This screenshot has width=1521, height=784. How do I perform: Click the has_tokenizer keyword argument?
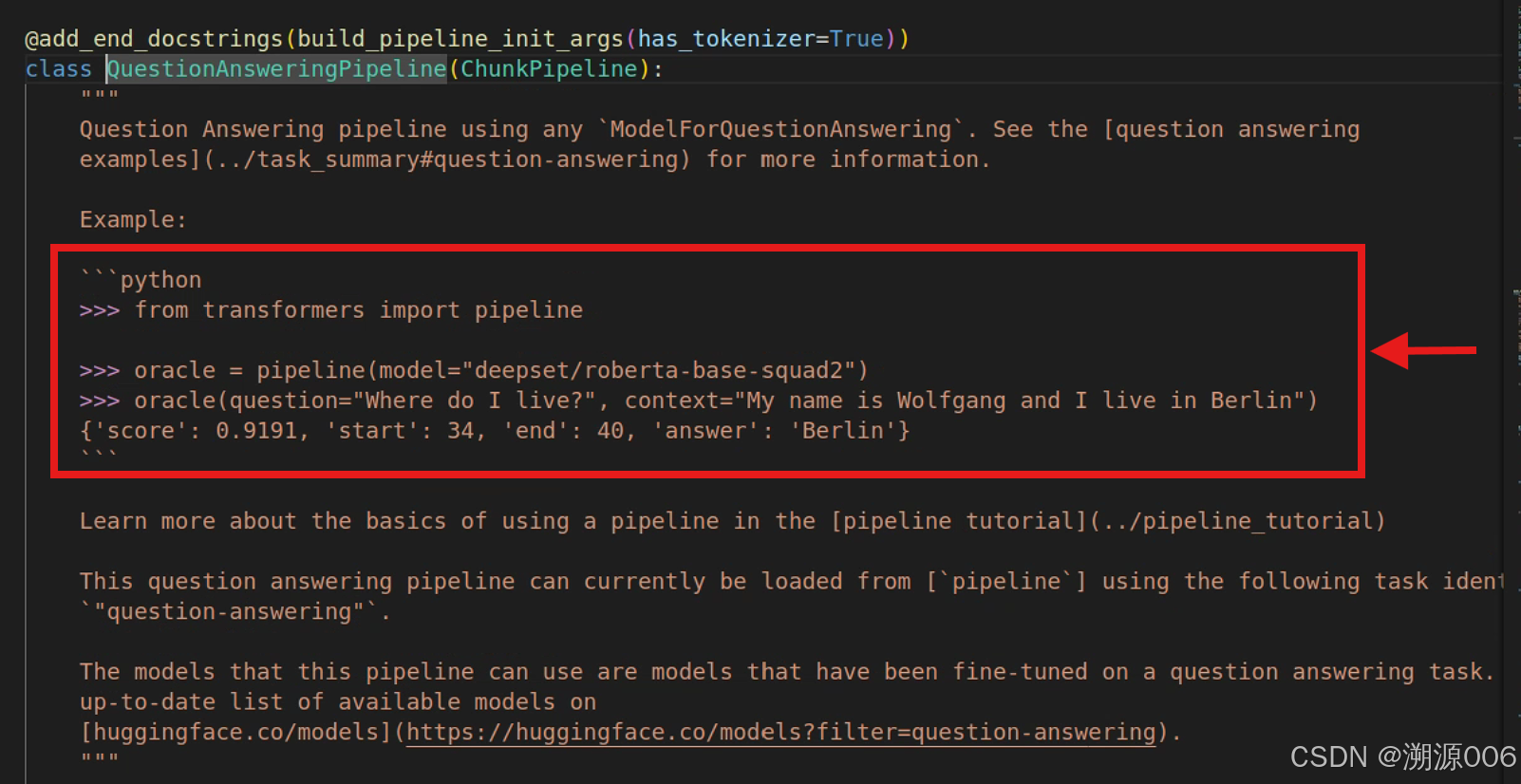point(726,39)
